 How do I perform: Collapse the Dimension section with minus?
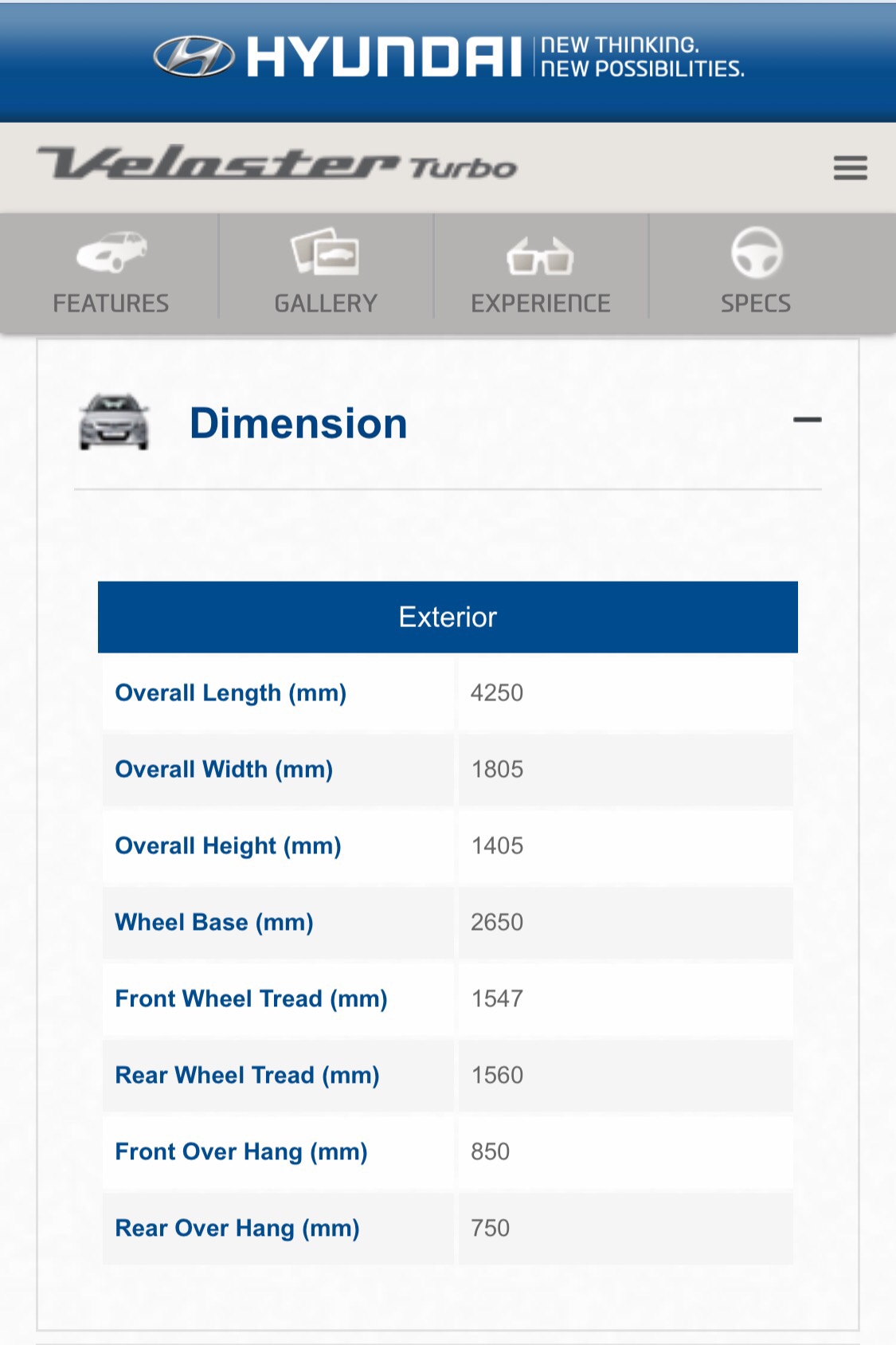[x=807, y=420]
